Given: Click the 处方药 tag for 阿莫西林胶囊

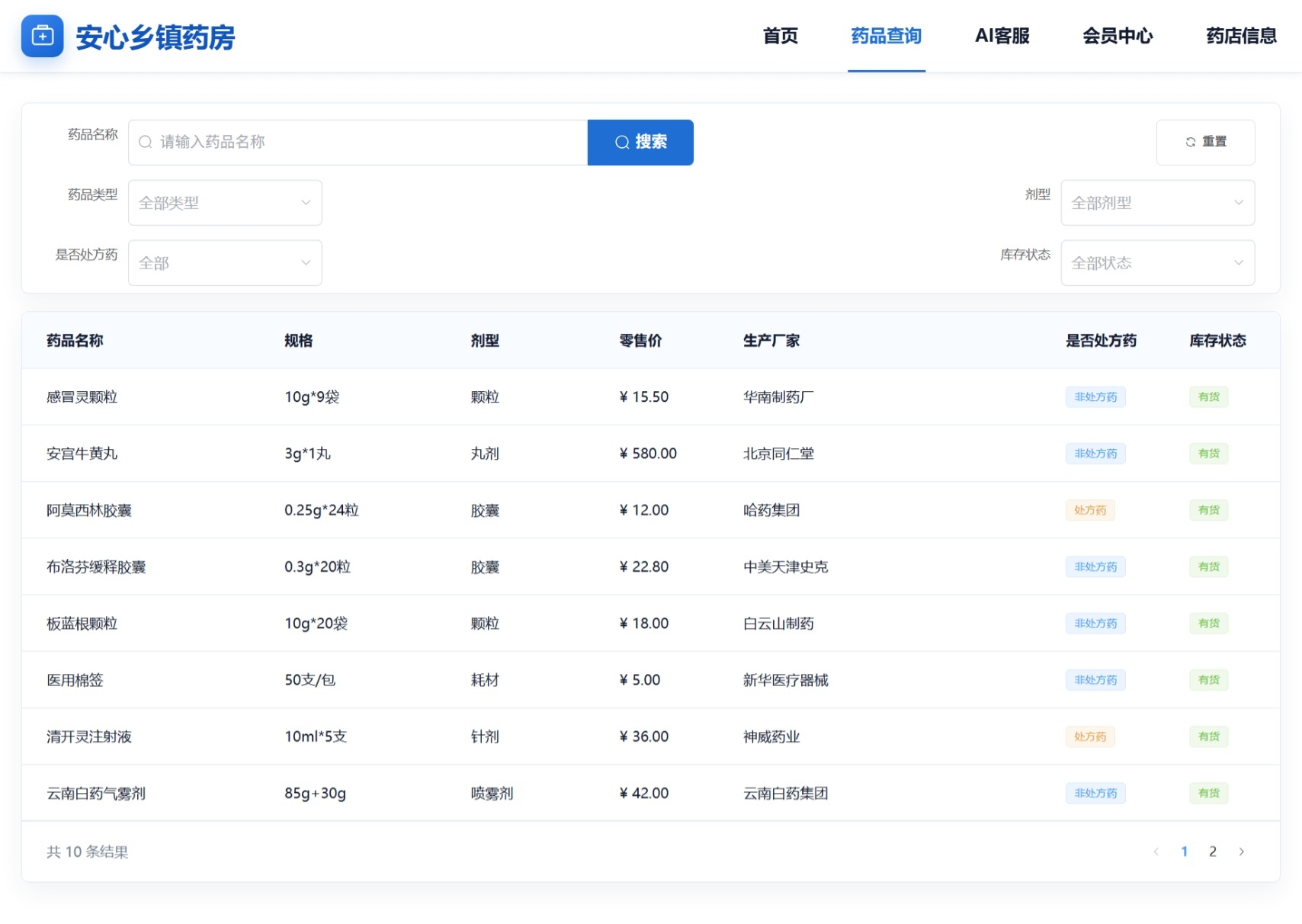Looking at the screenshot, I should pos(1090,510).
